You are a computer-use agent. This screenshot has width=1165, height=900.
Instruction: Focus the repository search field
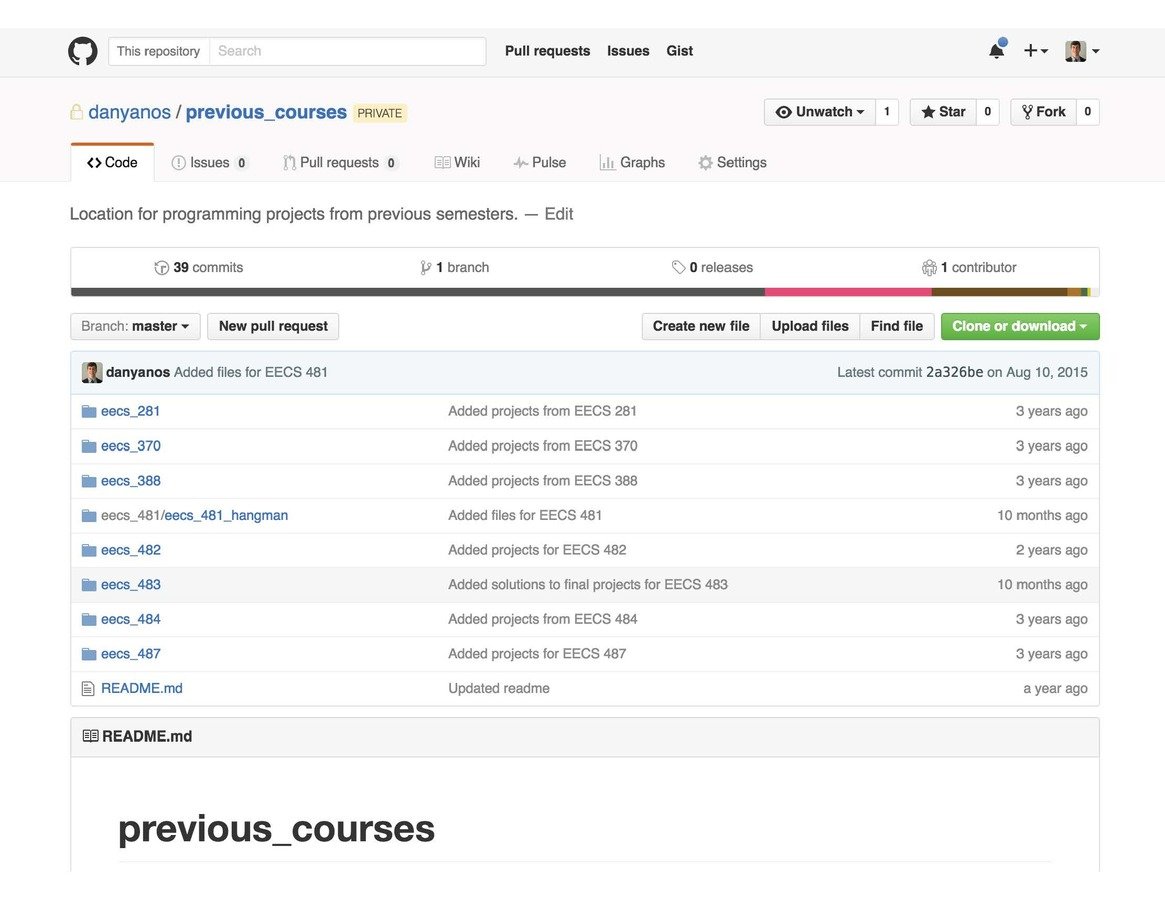click(x=348, y=51)
